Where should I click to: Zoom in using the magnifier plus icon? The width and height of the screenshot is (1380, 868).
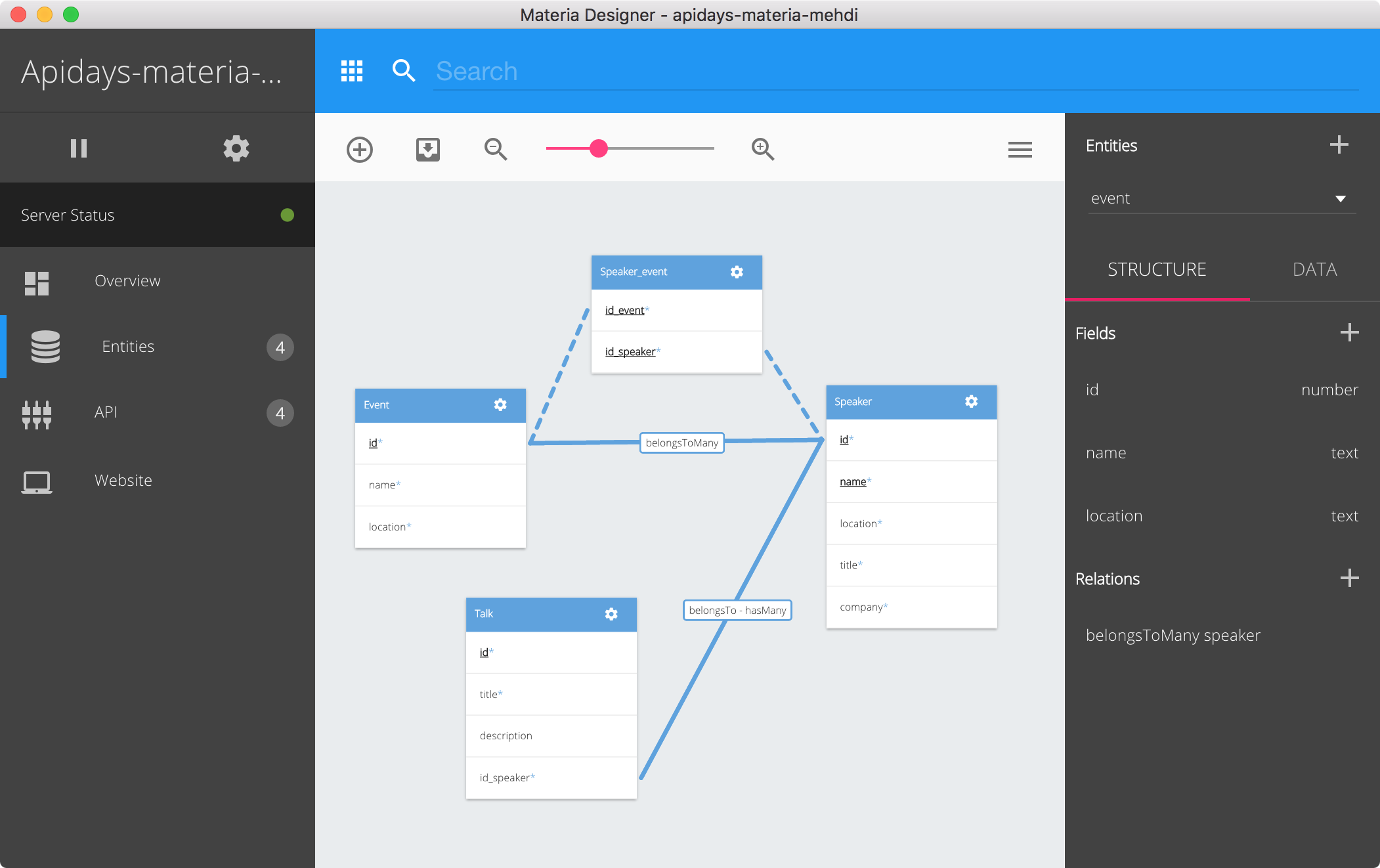(763, 150)
